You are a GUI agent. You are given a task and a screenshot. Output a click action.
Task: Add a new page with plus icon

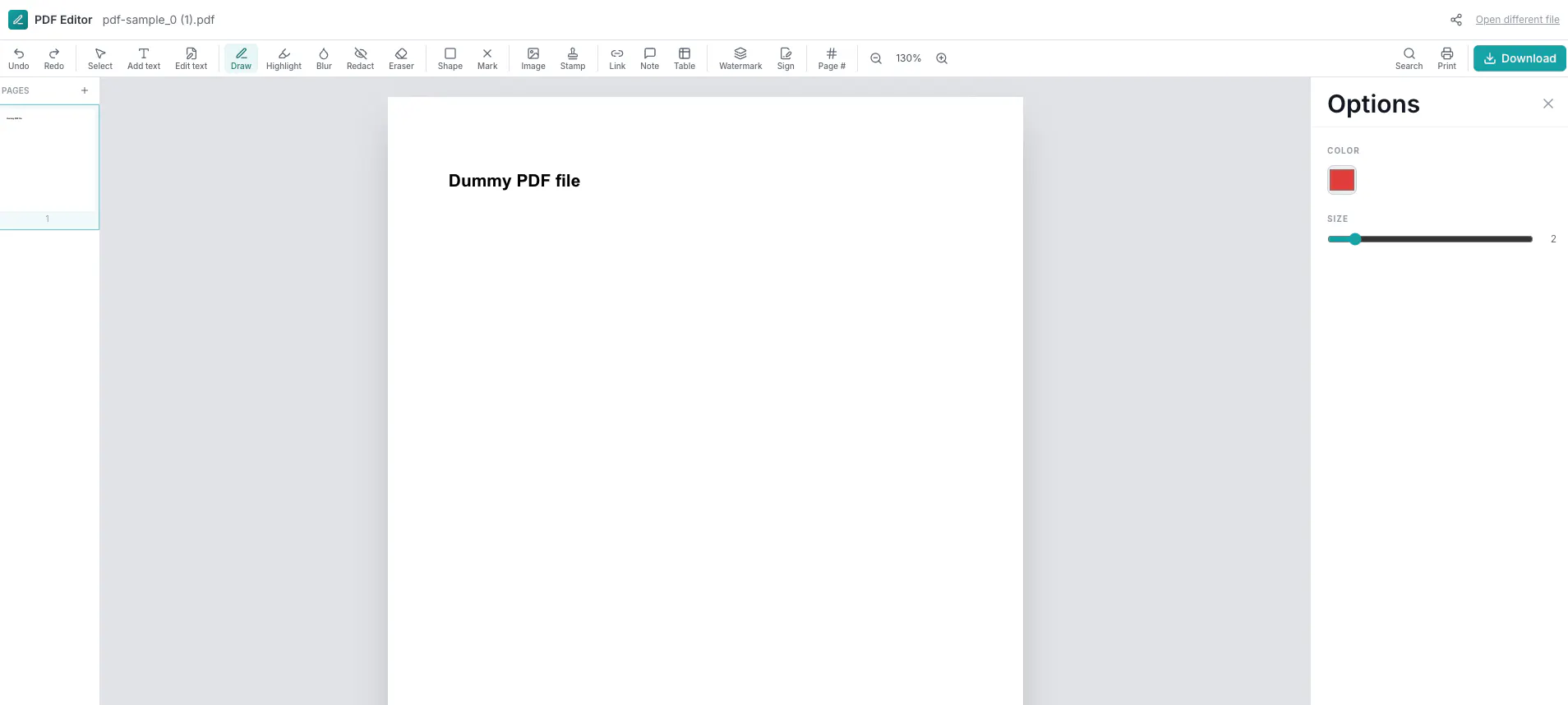85,90
